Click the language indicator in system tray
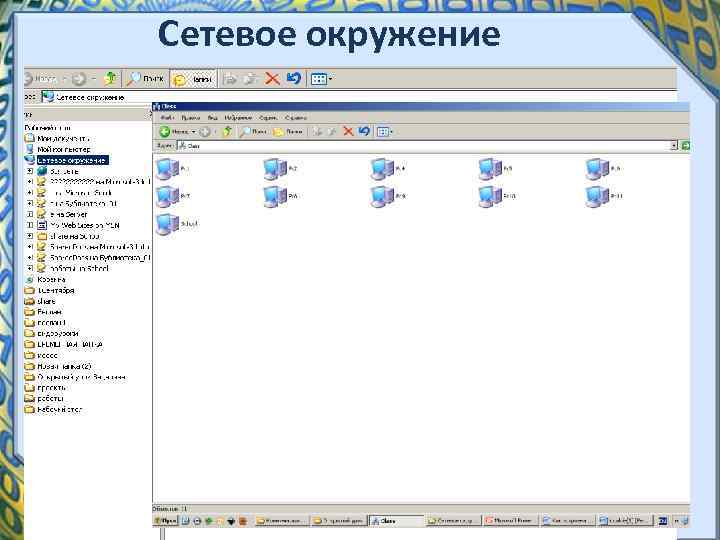This screenshot has width=720, height=540. [x=663, y=521]
